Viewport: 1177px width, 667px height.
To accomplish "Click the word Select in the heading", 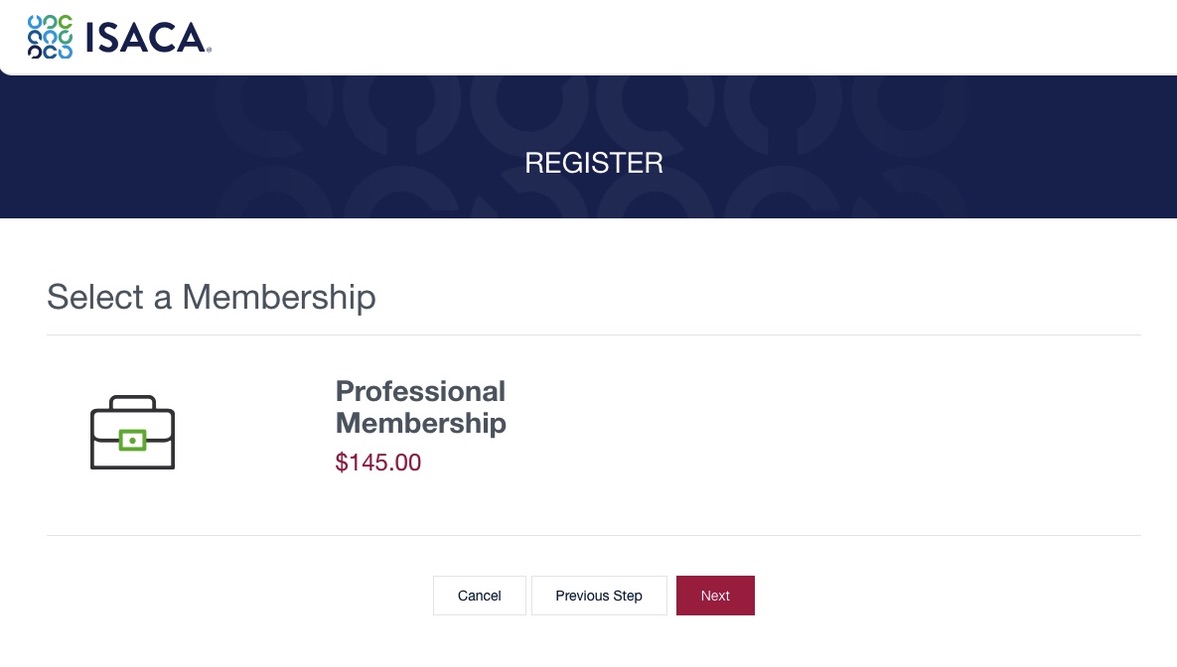I will click(95, 297).
